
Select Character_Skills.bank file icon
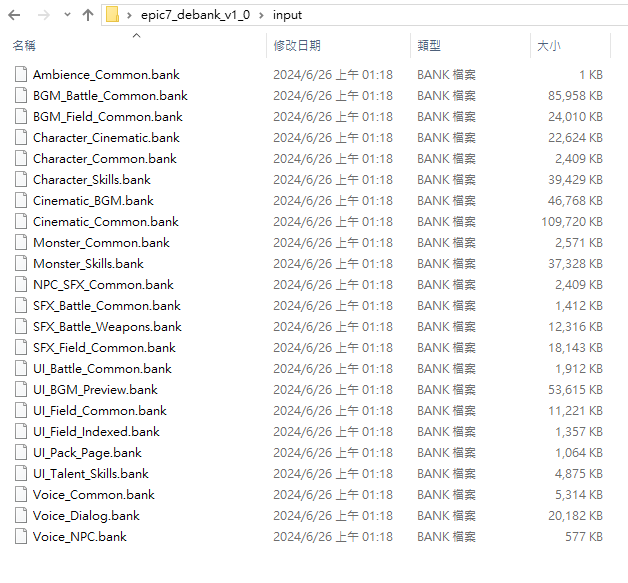[21, 179]
